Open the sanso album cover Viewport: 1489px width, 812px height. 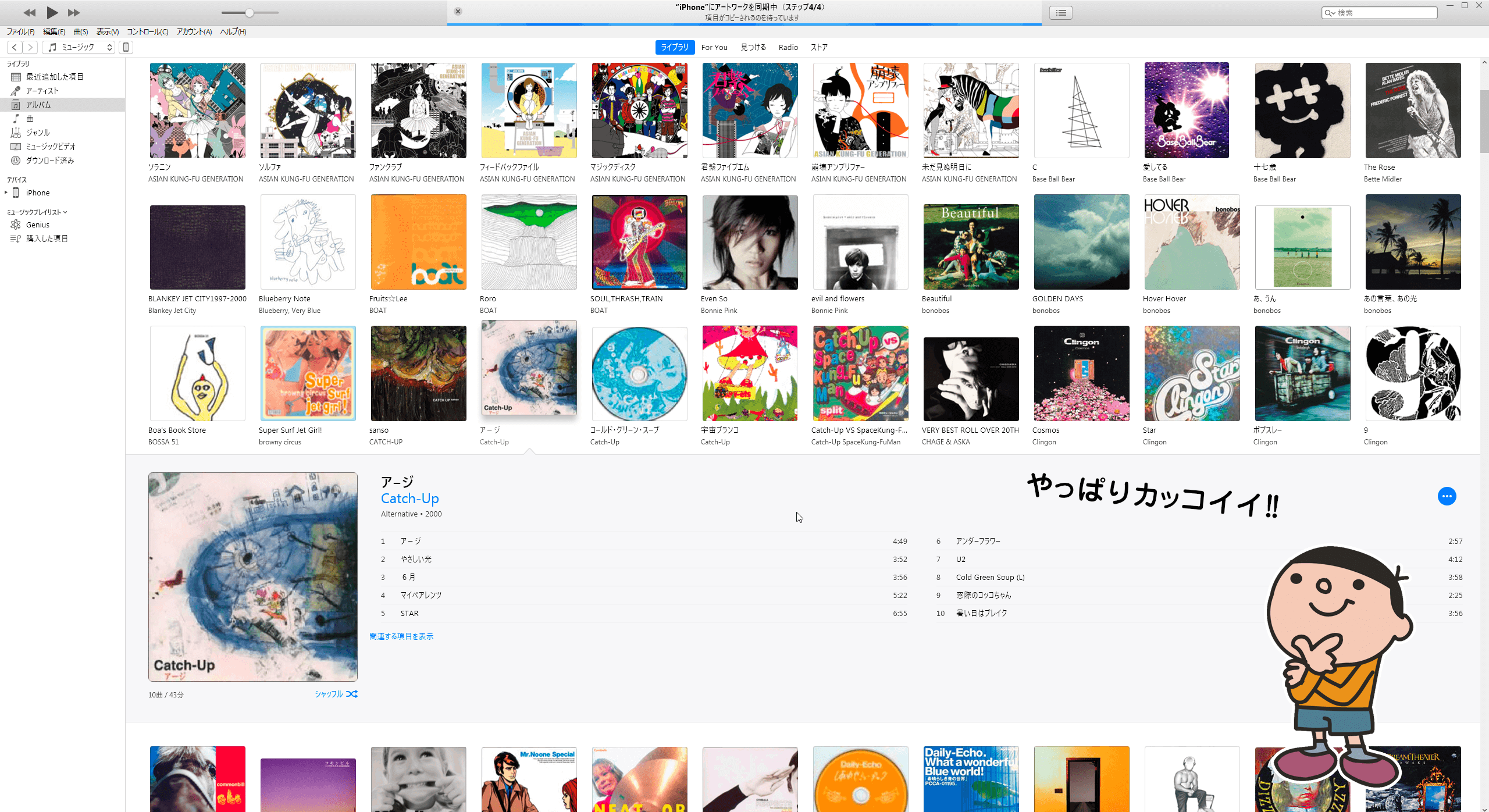[x=419, y=373]
